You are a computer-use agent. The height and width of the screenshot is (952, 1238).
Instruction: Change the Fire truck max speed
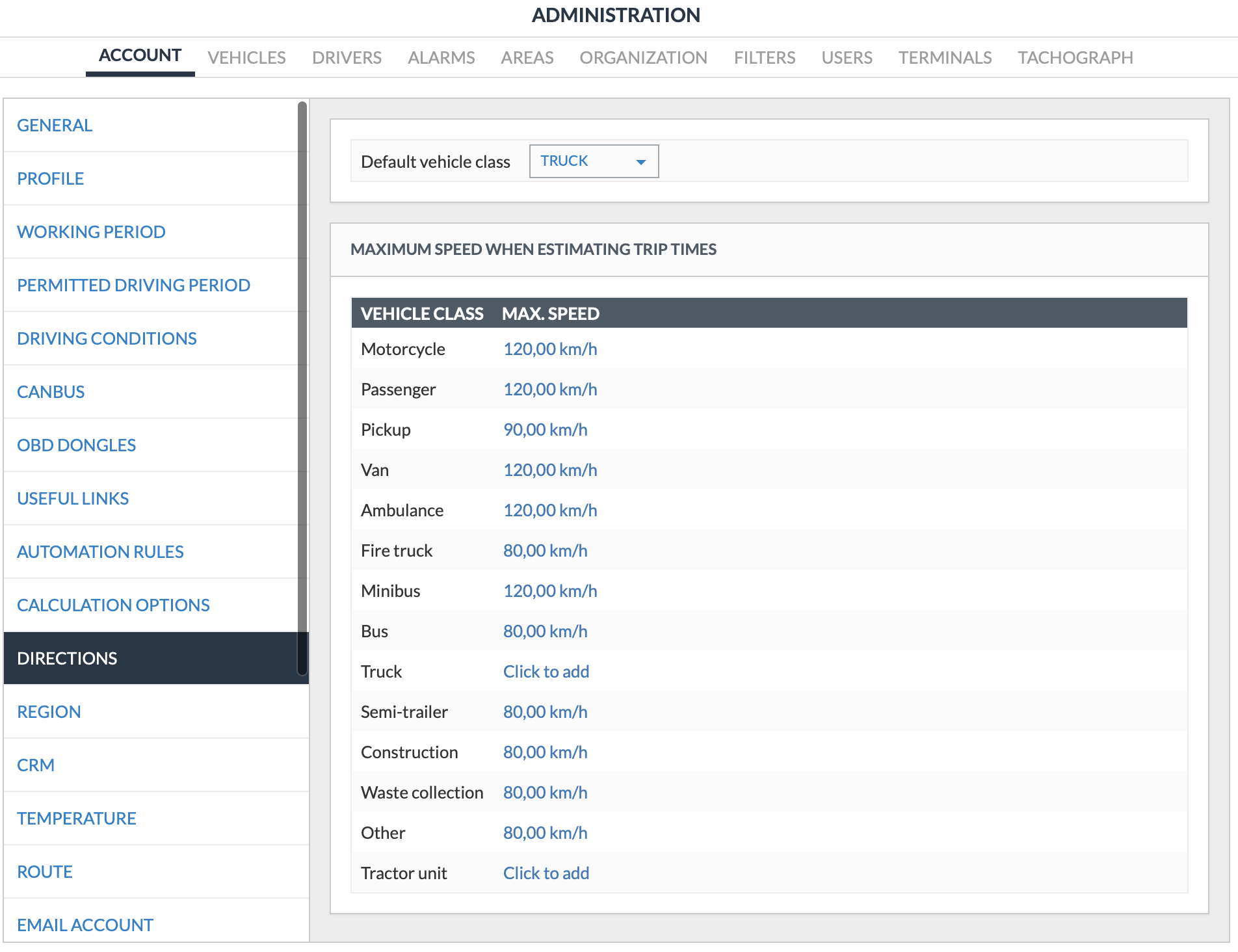tap(545, 551)
